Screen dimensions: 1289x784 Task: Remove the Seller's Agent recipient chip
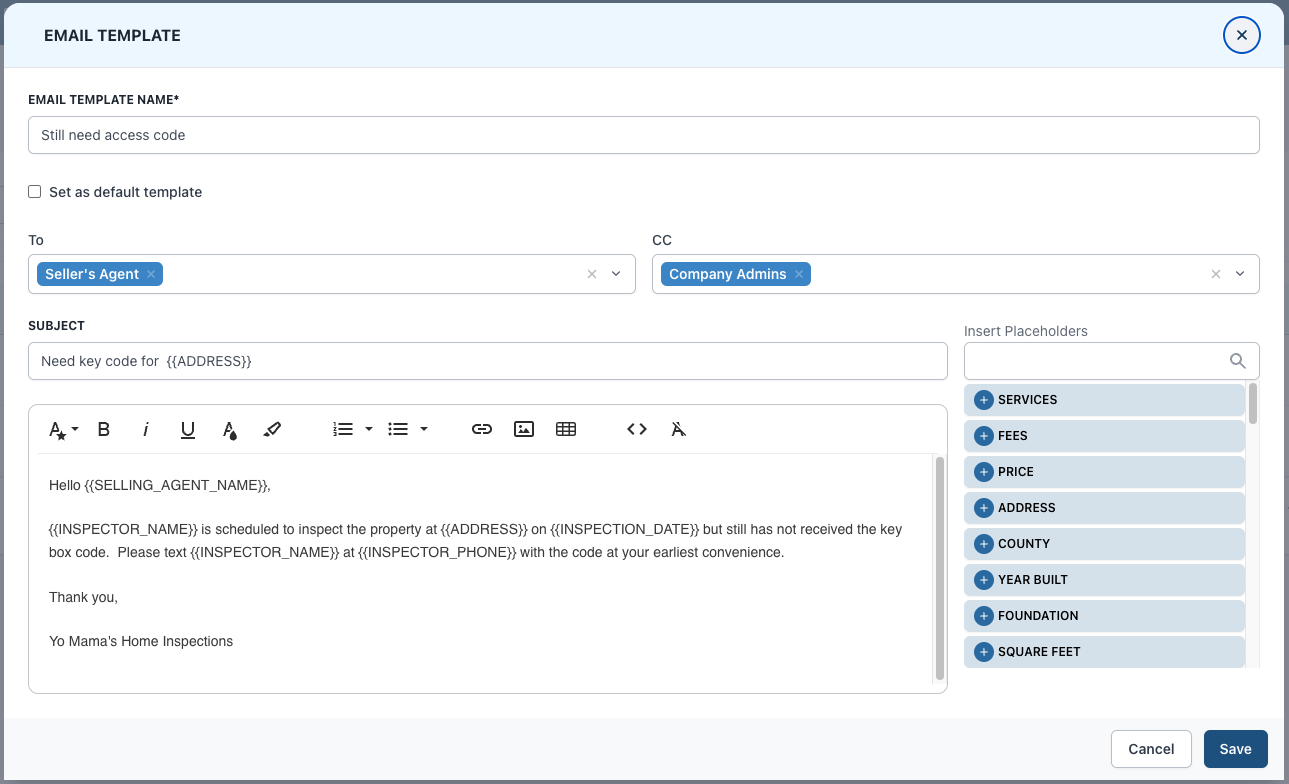click(x=151, y=273)
